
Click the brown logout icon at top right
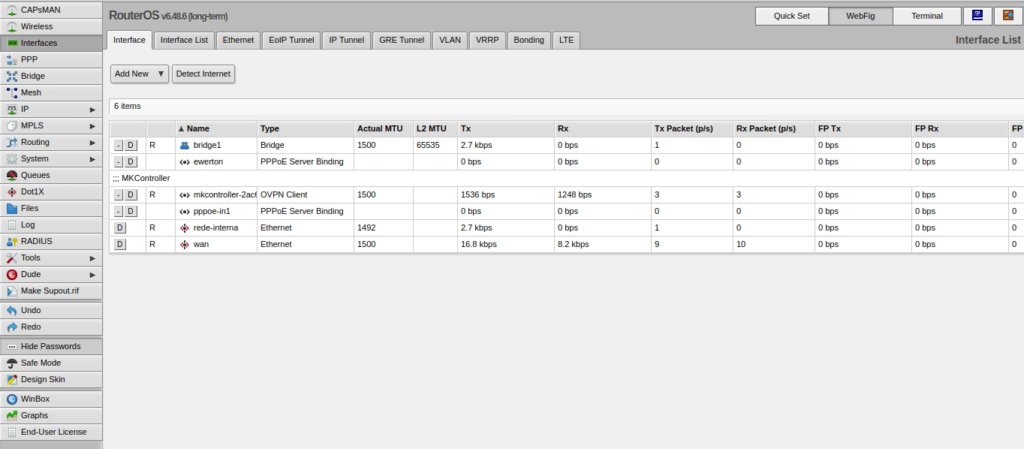(x=1008, y=16)
